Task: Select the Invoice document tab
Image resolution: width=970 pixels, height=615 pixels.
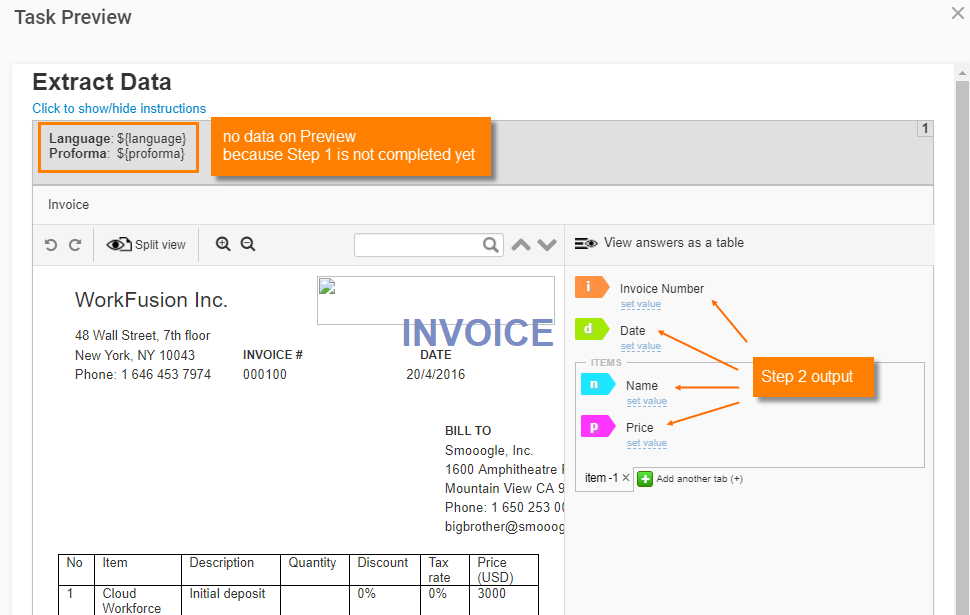Action: click(x=68, y=205)
